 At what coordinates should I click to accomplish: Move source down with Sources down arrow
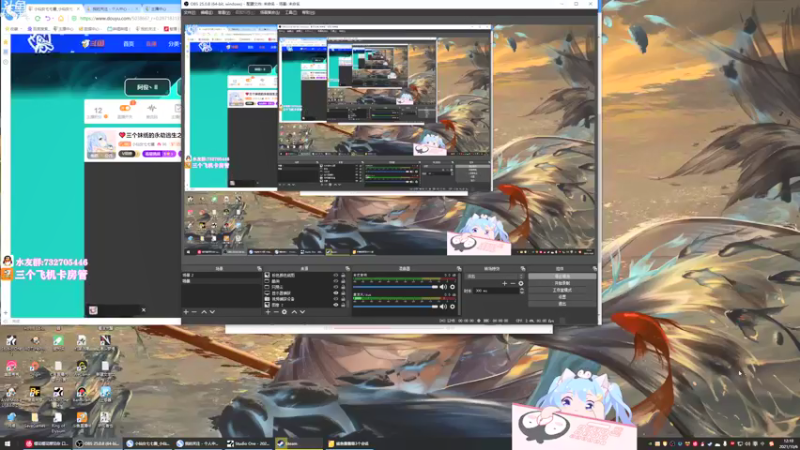(x=302, y=312)
